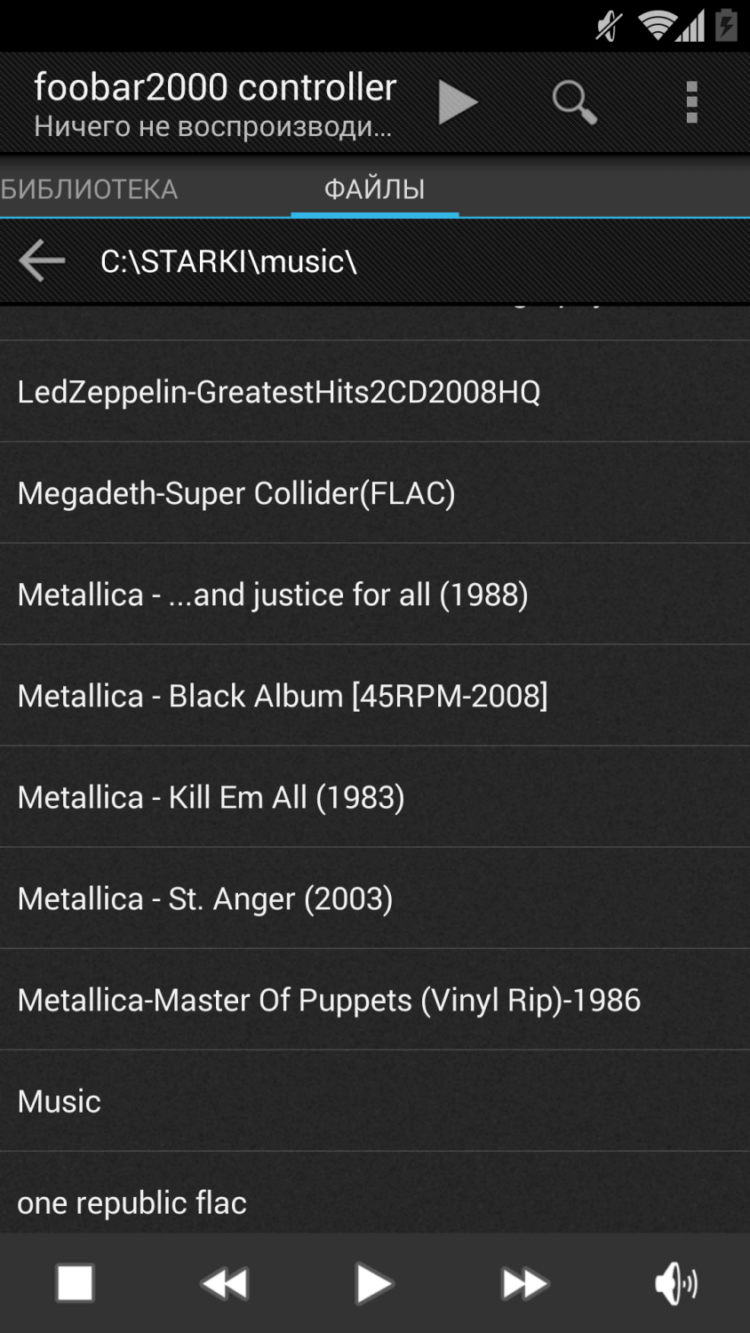The image size is (750, 1333).
Task: Switch to the БИБЛИОТЕКА tab
Action: pyautogui.click(x=88, y=188)
